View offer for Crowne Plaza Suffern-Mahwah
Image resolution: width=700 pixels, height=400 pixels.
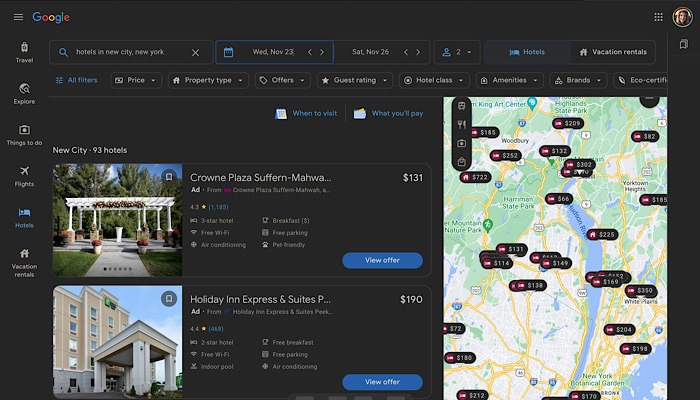(382, 260)
